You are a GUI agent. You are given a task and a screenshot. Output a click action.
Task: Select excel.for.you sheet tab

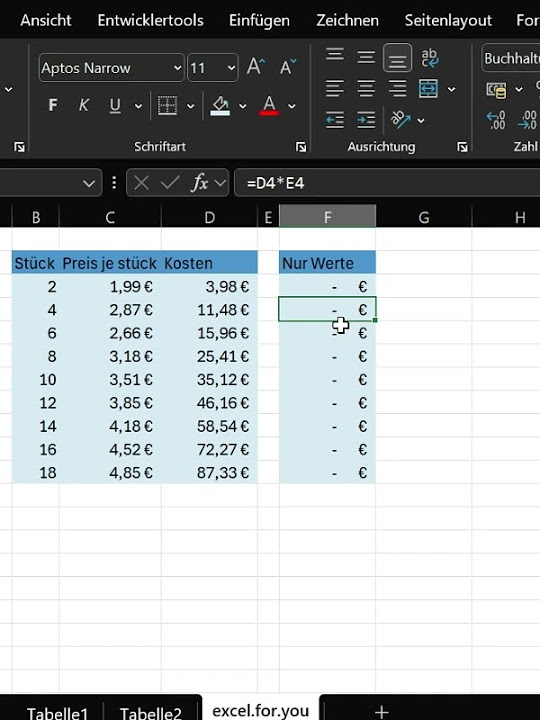[x=260, y=709]
